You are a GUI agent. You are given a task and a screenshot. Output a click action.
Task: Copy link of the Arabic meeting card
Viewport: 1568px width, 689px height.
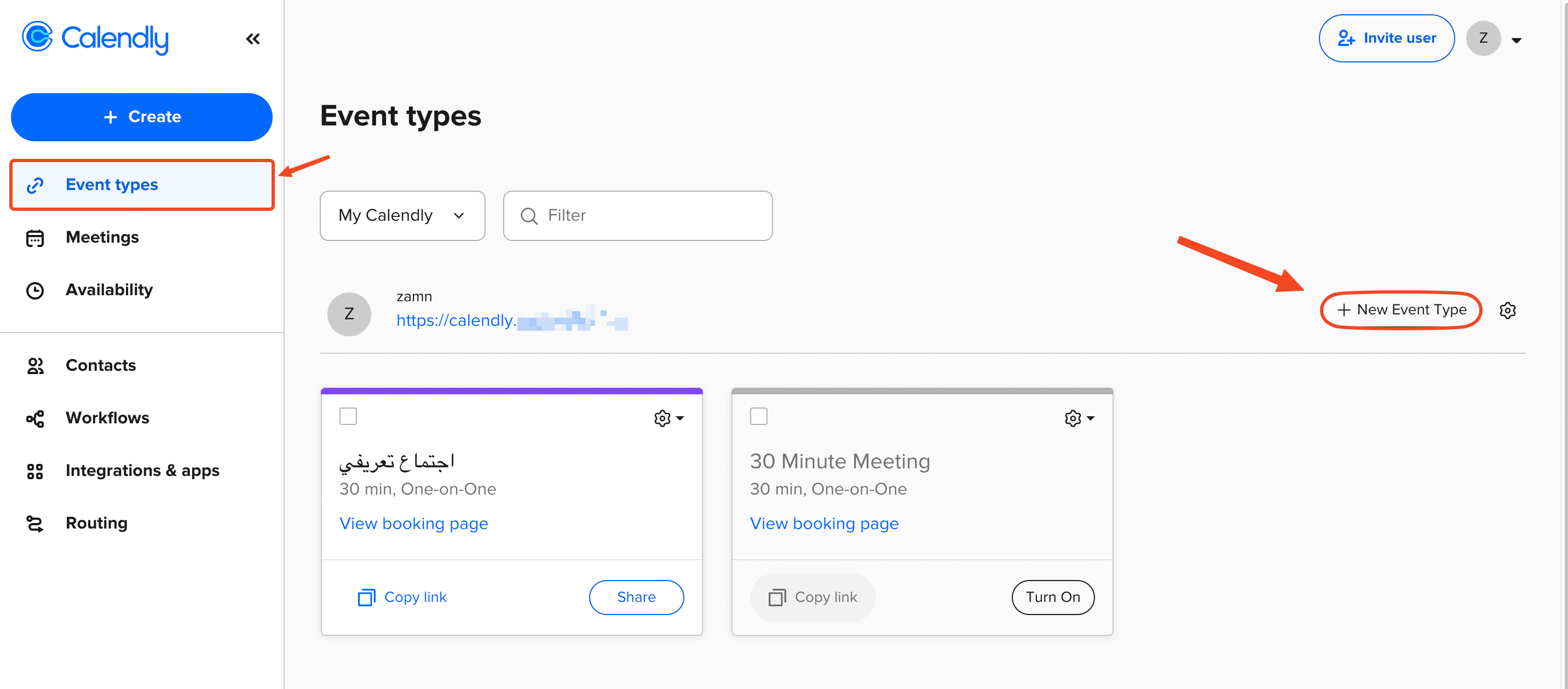pyautogui.click(x=402, y=597)
